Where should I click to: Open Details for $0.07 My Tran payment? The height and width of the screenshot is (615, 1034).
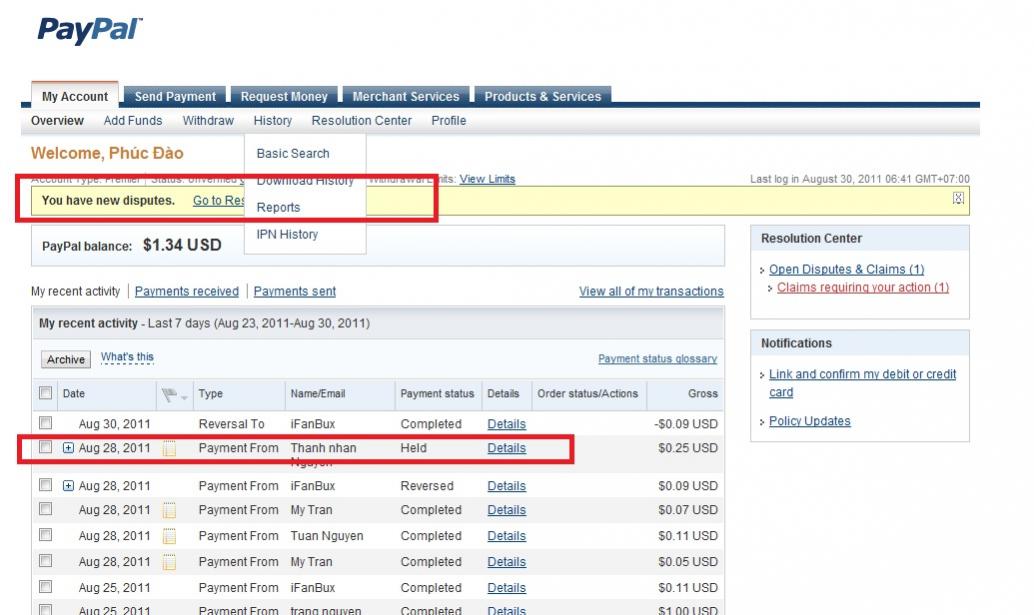click(506, 510)
